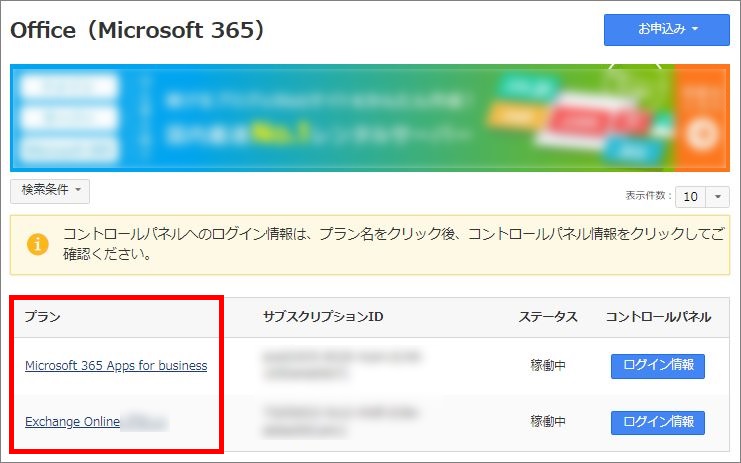Click ログイン情報 for Exchange Online
This screenshot has height=463, width=741.
(x=657, y=422)
